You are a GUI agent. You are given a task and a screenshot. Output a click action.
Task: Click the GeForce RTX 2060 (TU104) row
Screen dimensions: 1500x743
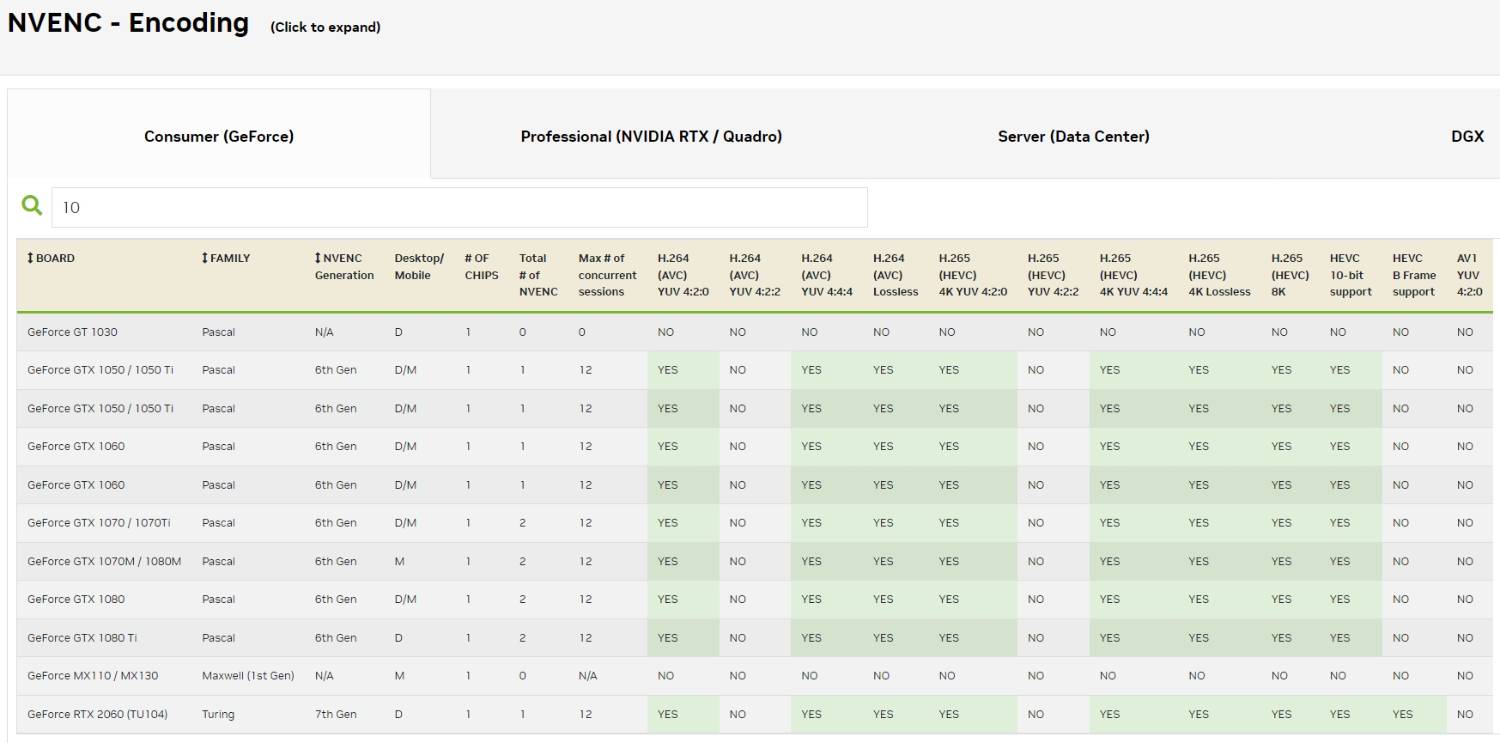point(90,714)
